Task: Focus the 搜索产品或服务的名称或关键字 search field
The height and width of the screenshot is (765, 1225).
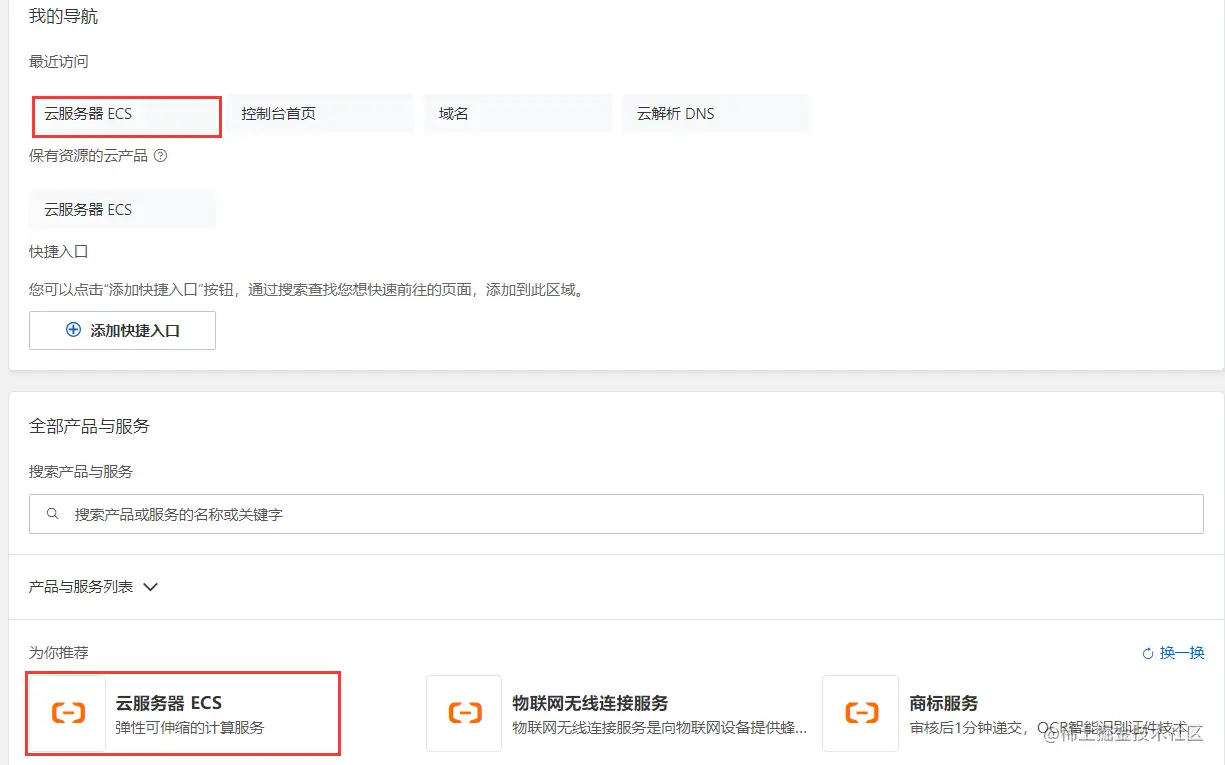Action: coord(616,514)
